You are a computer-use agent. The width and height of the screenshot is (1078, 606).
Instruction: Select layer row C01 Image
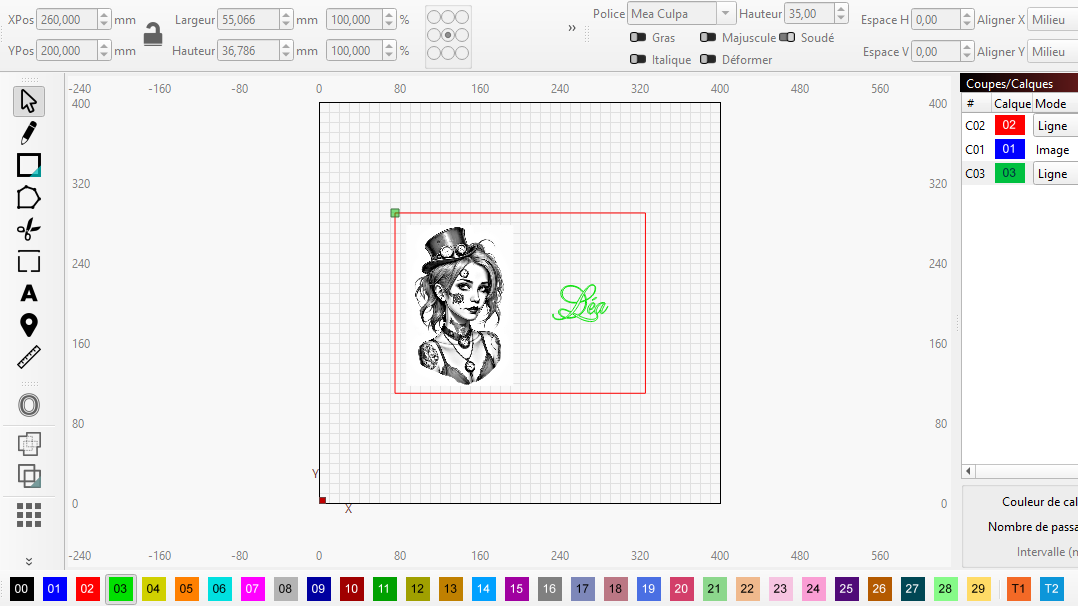pyautogui.click(x=1020, y=150)
